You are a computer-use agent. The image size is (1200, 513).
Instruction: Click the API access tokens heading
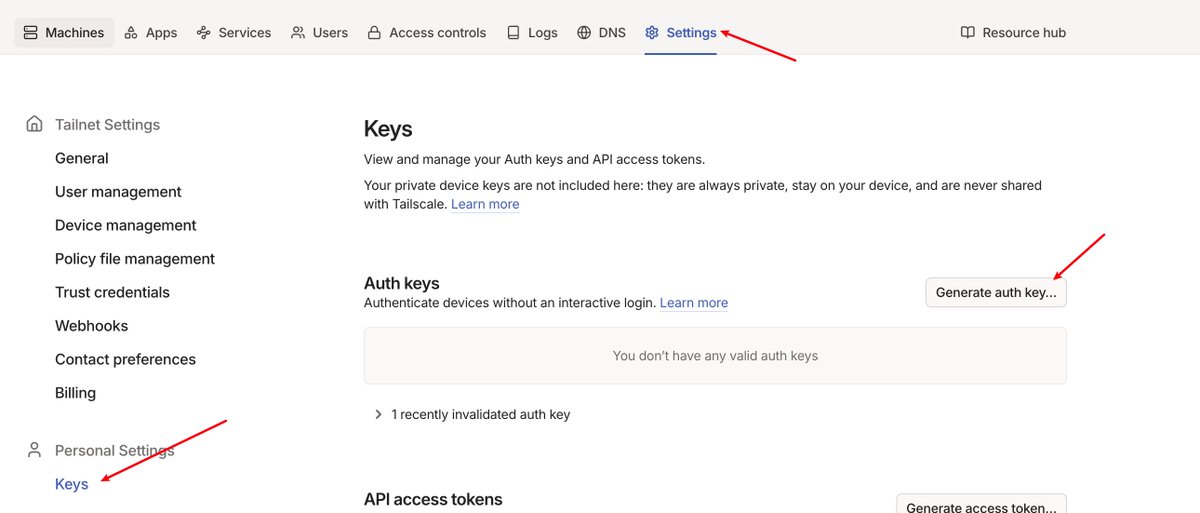click(433, 499)
